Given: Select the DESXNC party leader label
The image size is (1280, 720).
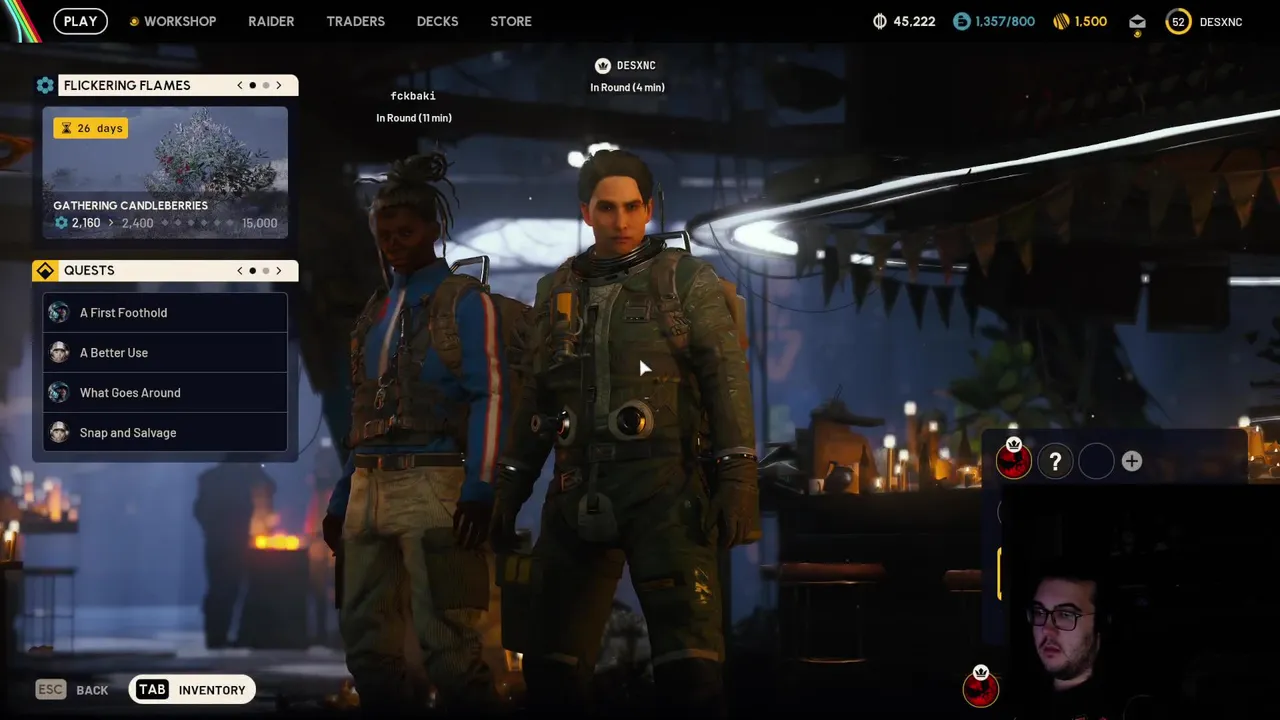Looking at the screenshot, I should [x=636, y=66].
